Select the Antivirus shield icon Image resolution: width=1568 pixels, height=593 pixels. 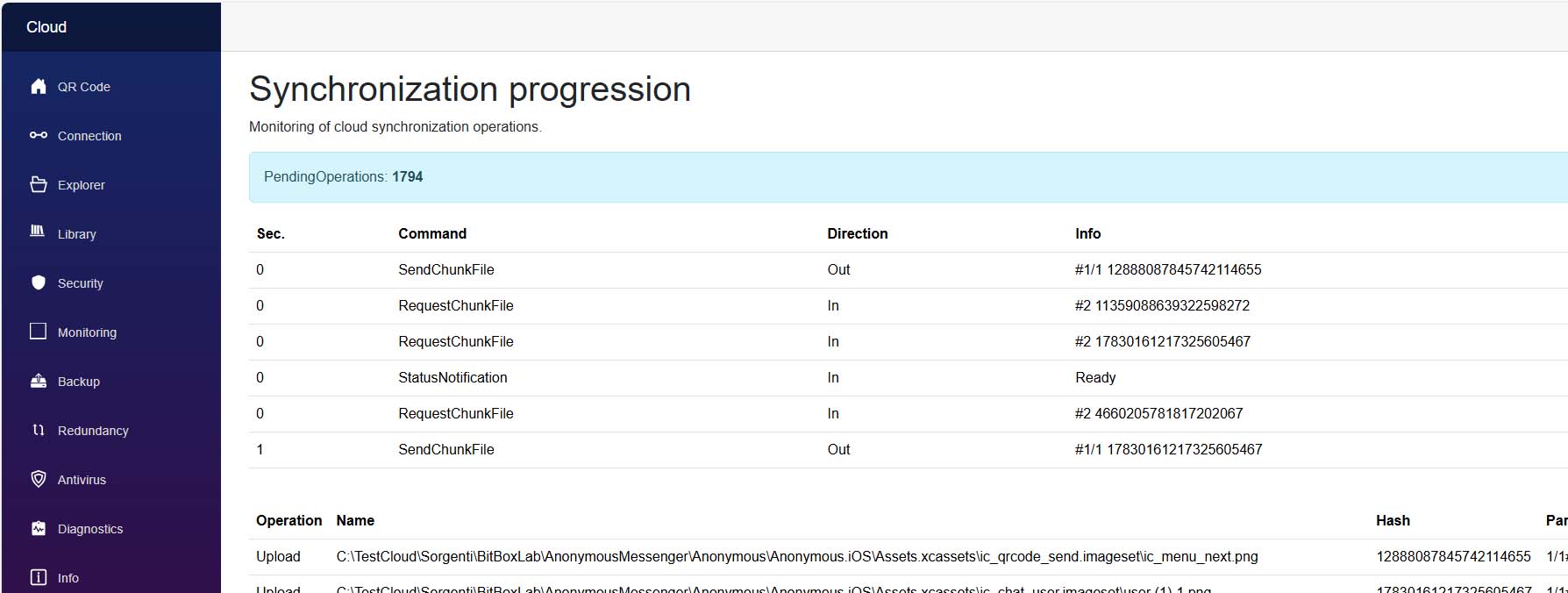point(39,479)
